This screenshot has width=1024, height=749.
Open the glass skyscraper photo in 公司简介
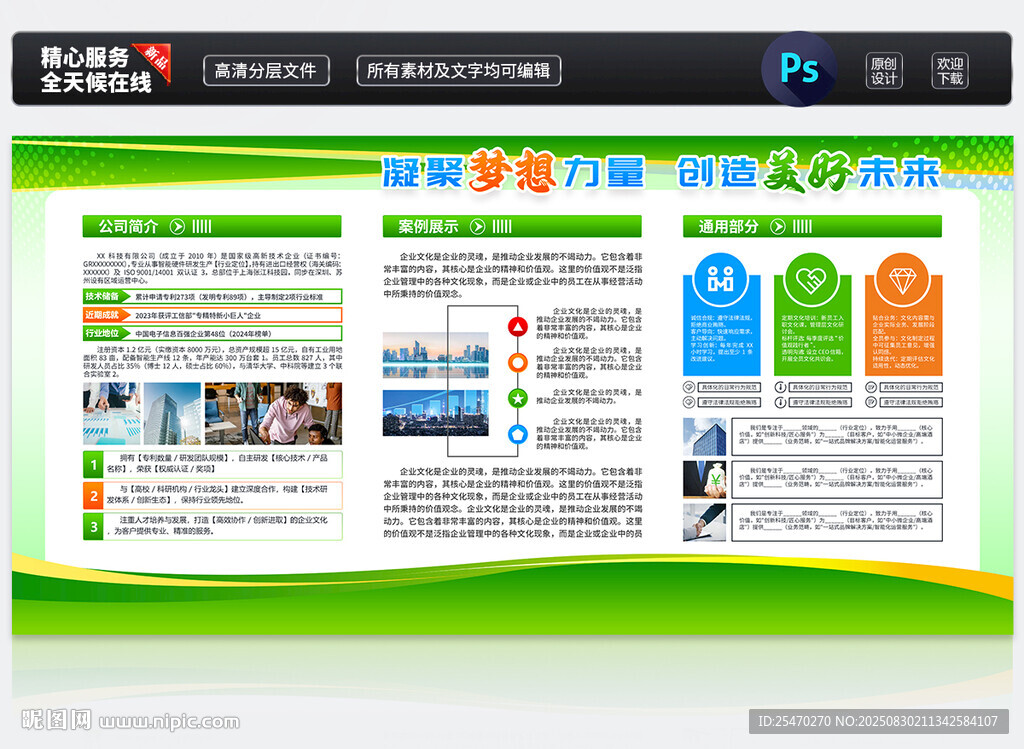click(172, 414)
